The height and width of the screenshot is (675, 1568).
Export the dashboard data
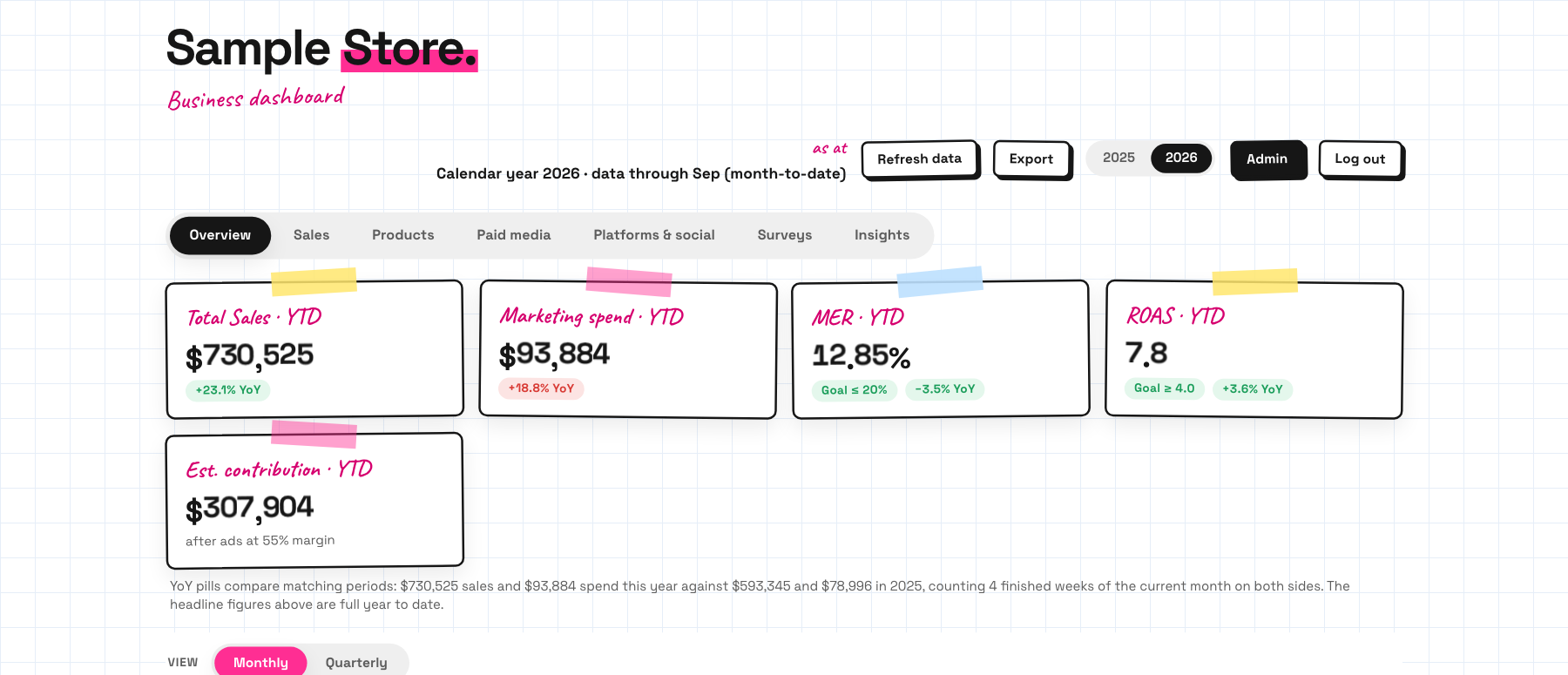[1031, 159]
